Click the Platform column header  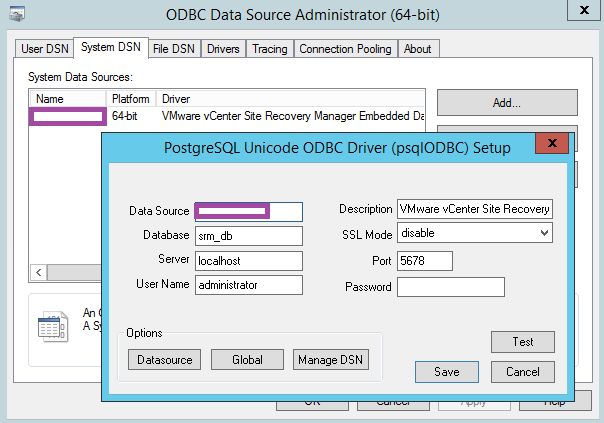[x=131, y=99]
